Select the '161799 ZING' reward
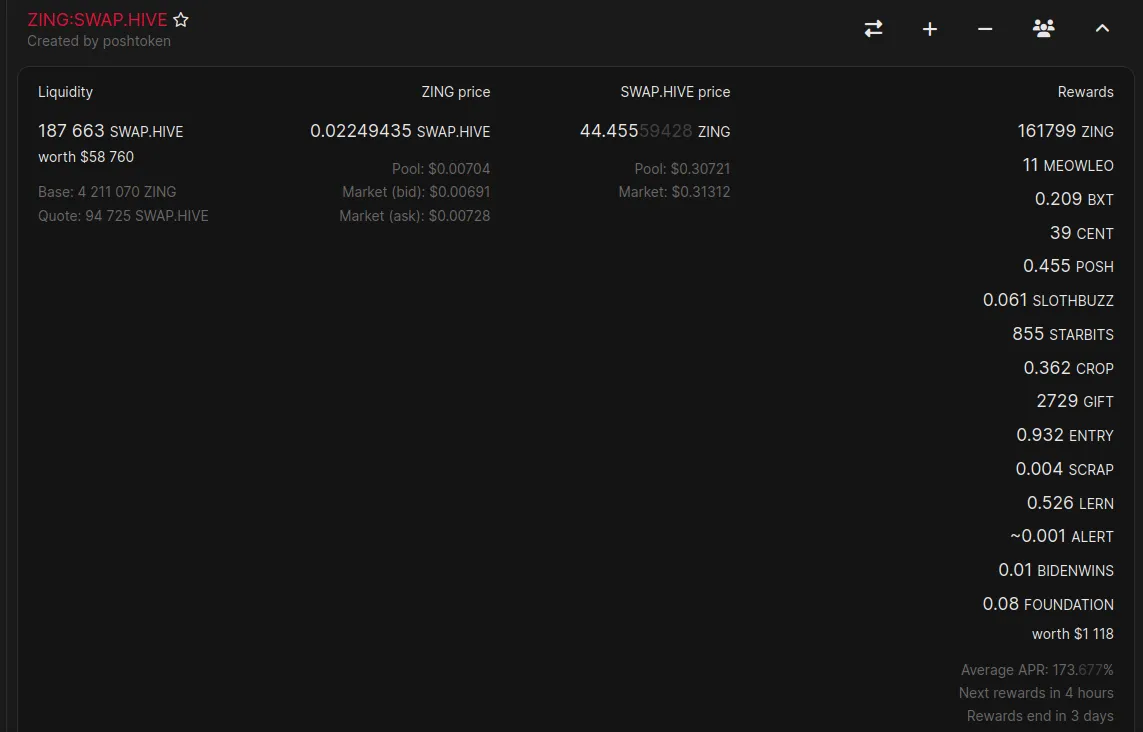The height and width of the screenshot is (732, 1143). [x=1065, y=131]
